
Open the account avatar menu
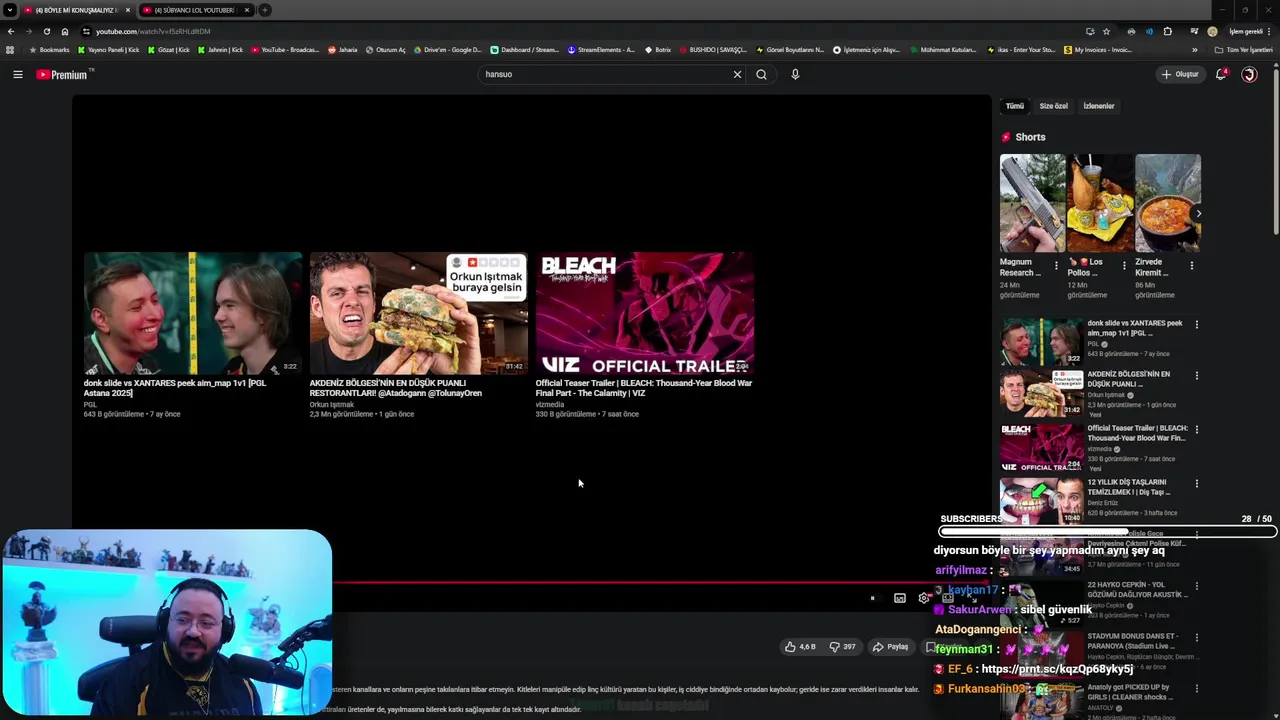(x=1249, y=74)
